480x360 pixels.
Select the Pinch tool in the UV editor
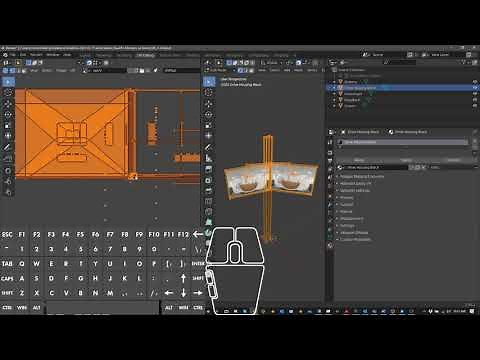(x=8, y=193)
